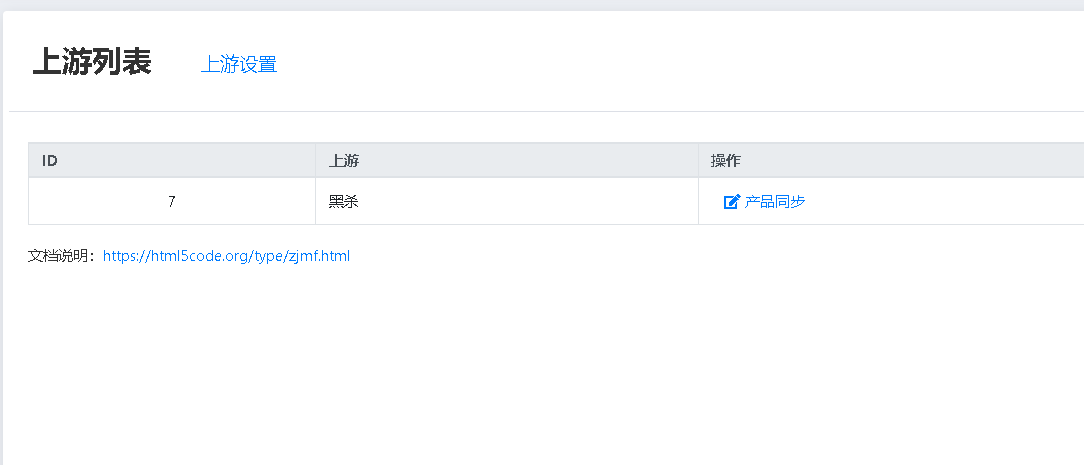1084x465 pixels.
Task: Click the 上游 column header
Action: 507,160
